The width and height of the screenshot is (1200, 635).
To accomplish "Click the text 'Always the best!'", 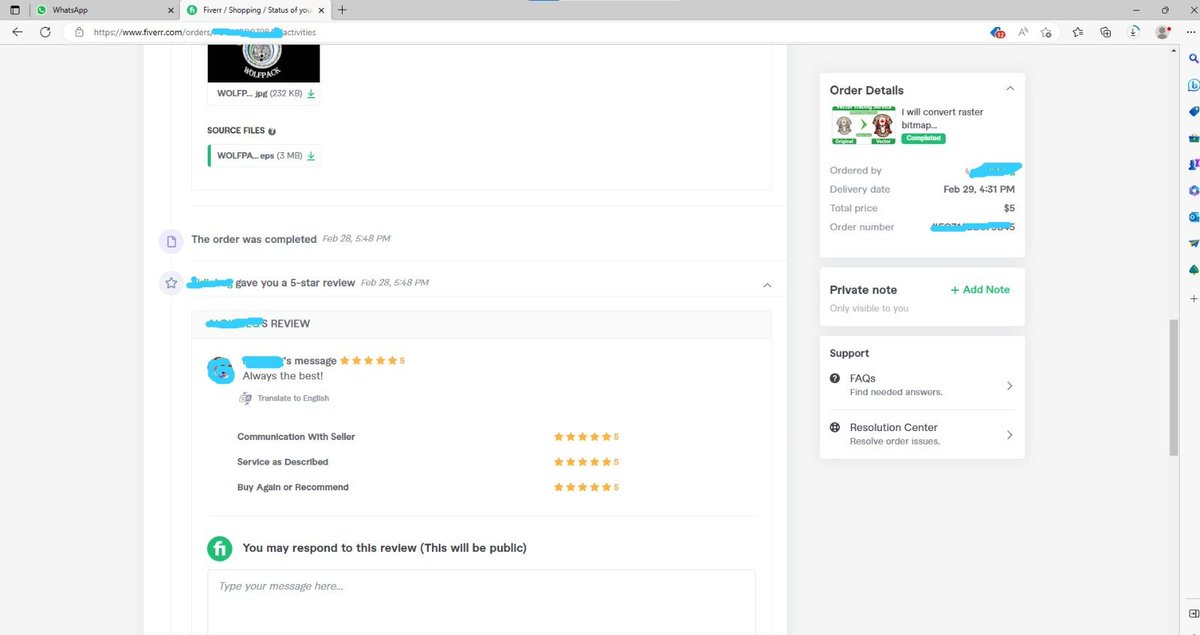I will pos(283,376).
